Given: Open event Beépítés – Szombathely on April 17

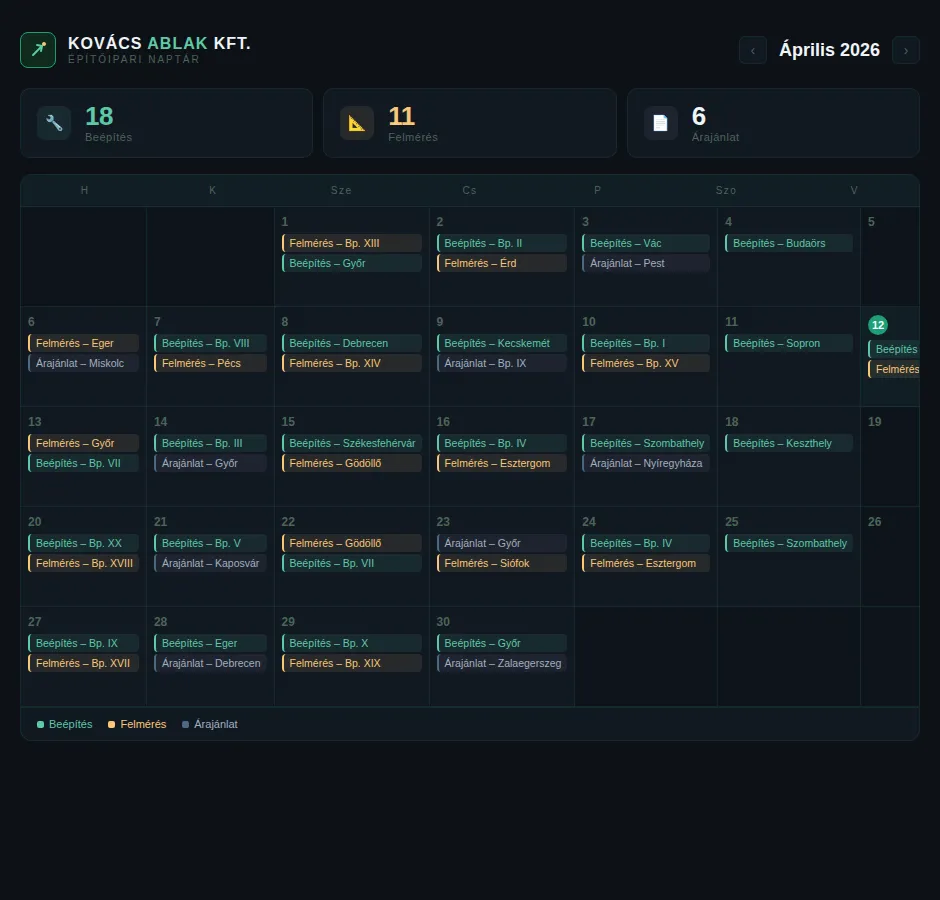Looking at the screenshot, I should 646,444.
